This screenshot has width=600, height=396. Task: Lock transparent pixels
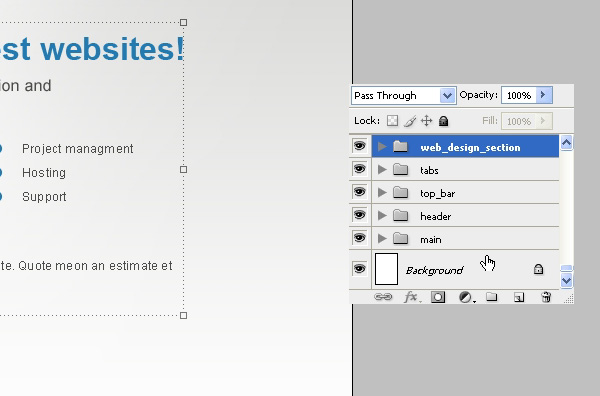pos(392,121)
